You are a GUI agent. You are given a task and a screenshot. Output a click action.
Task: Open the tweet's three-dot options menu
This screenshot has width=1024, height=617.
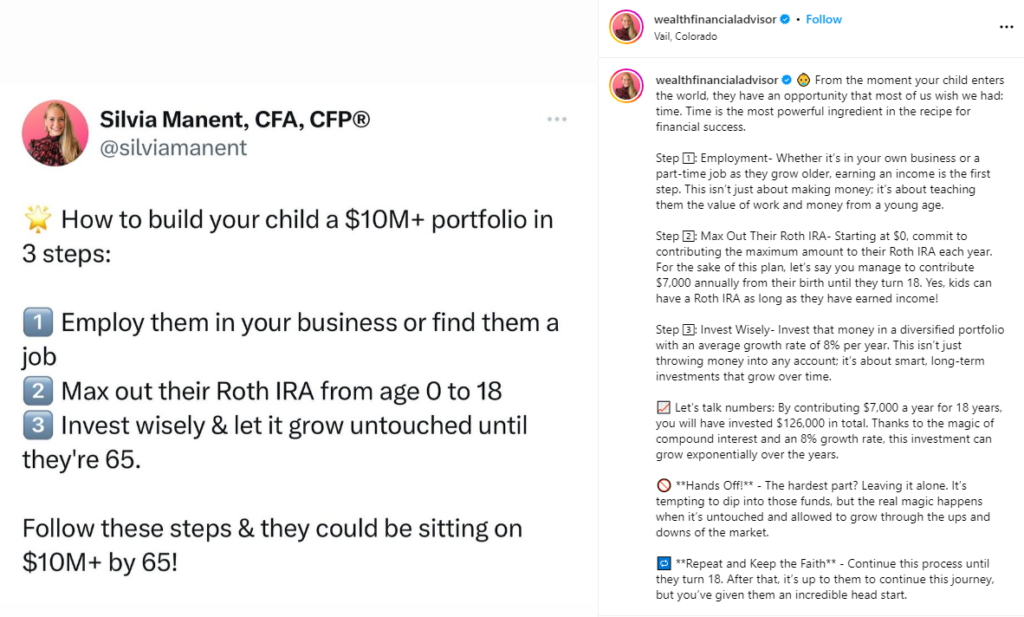[556, 118]
